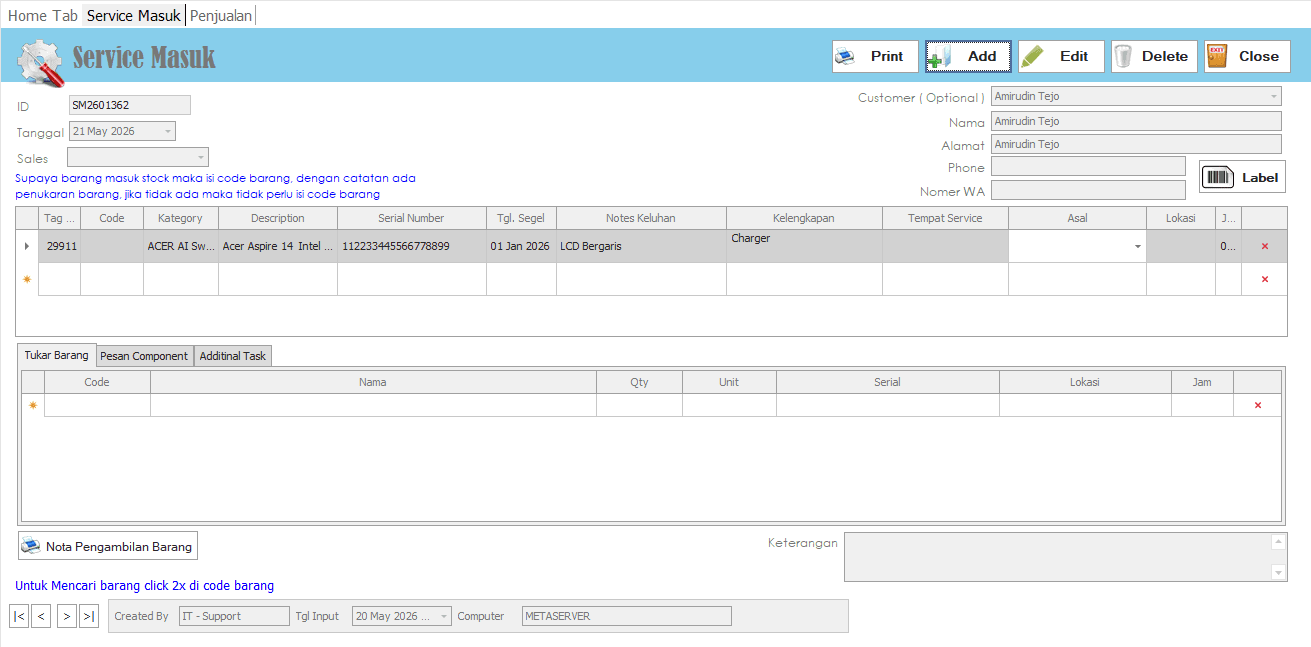The width and height of the screenshot is (1311, 647).
Task: Click the Alamat input field
Action: pos(1136,144)
